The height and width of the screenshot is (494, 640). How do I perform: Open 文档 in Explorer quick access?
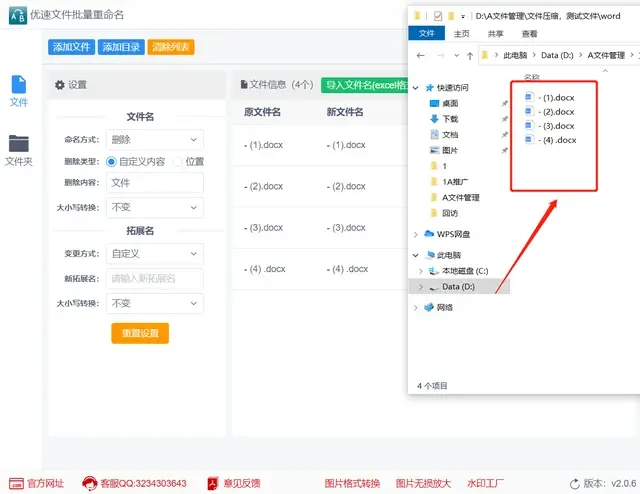(x=449, y=134)
